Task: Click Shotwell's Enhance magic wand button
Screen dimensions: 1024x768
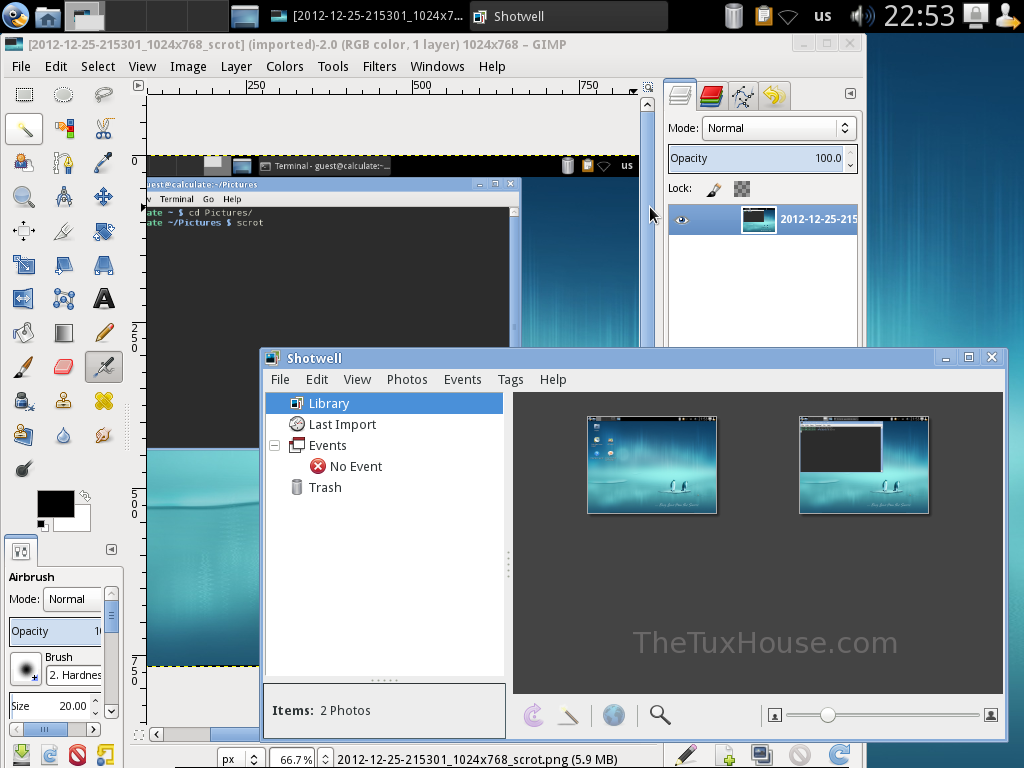Action: point(568,715)
